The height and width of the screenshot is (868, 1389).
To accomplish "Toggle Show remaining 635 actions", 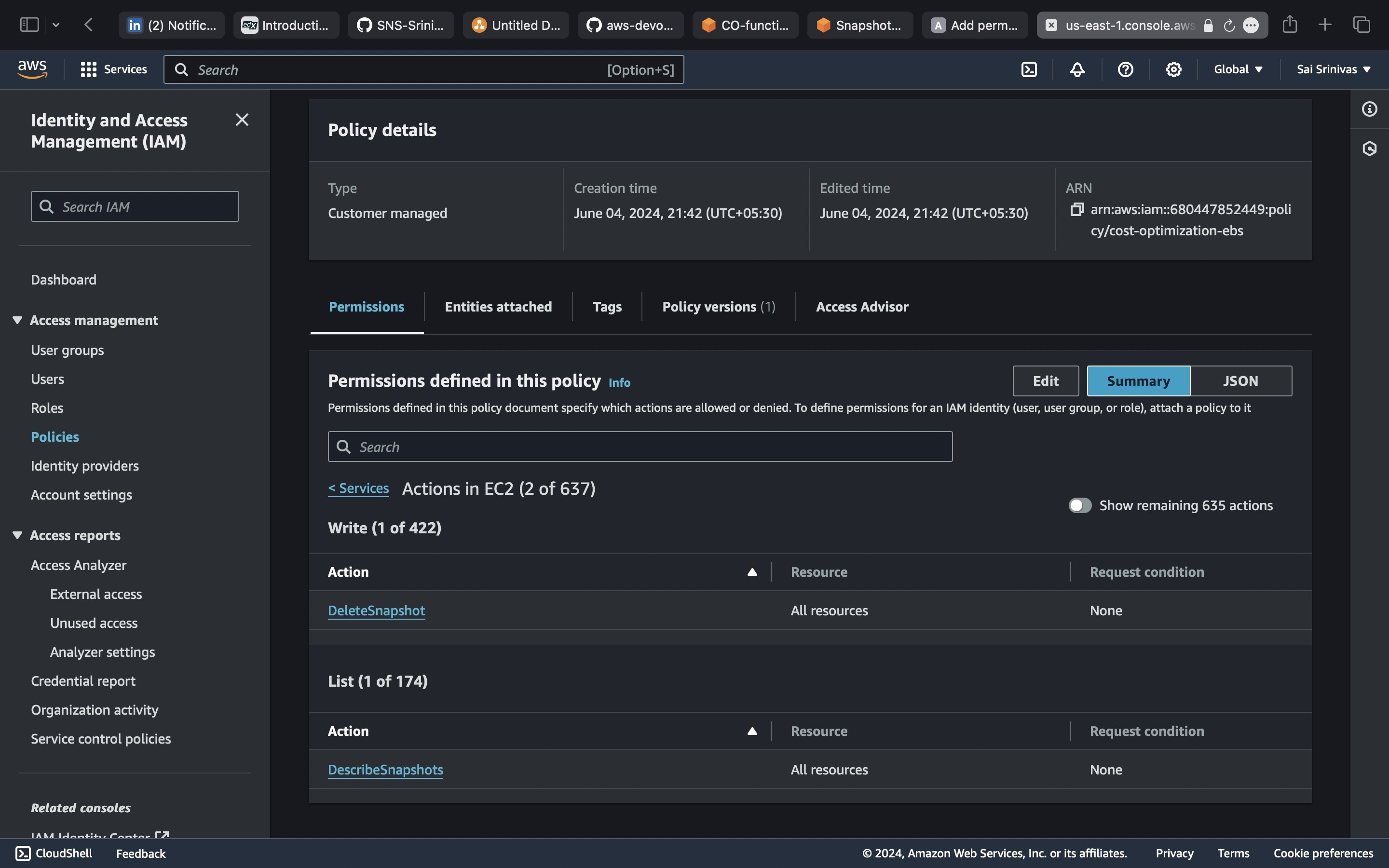I will 1080,505.
